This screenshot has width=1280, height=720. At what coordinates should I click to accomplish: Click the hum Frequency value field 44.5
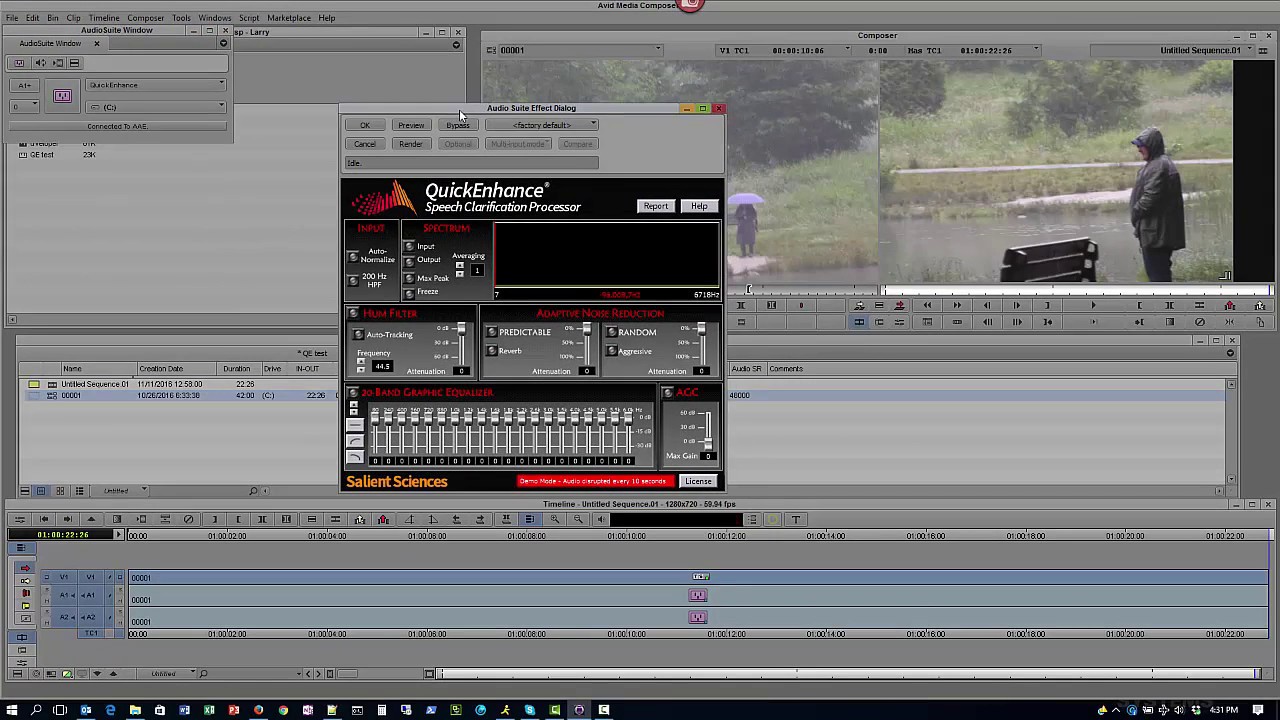coord(382,367)
